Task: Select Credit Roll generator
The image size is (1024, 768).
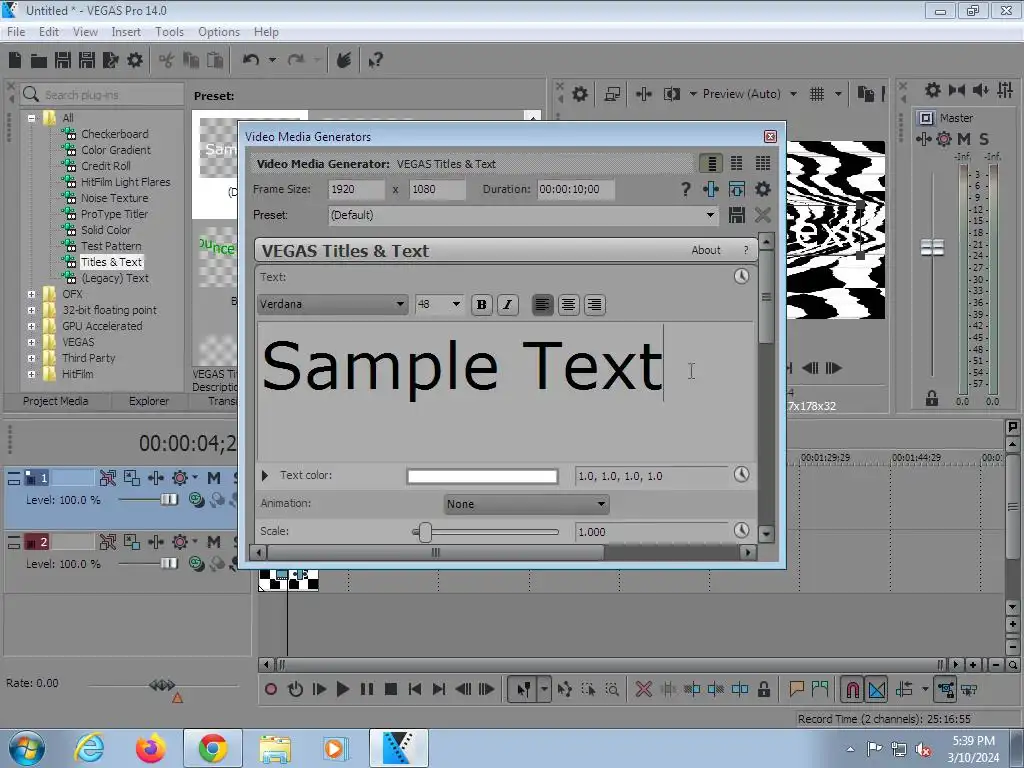Action: (106, 166)
